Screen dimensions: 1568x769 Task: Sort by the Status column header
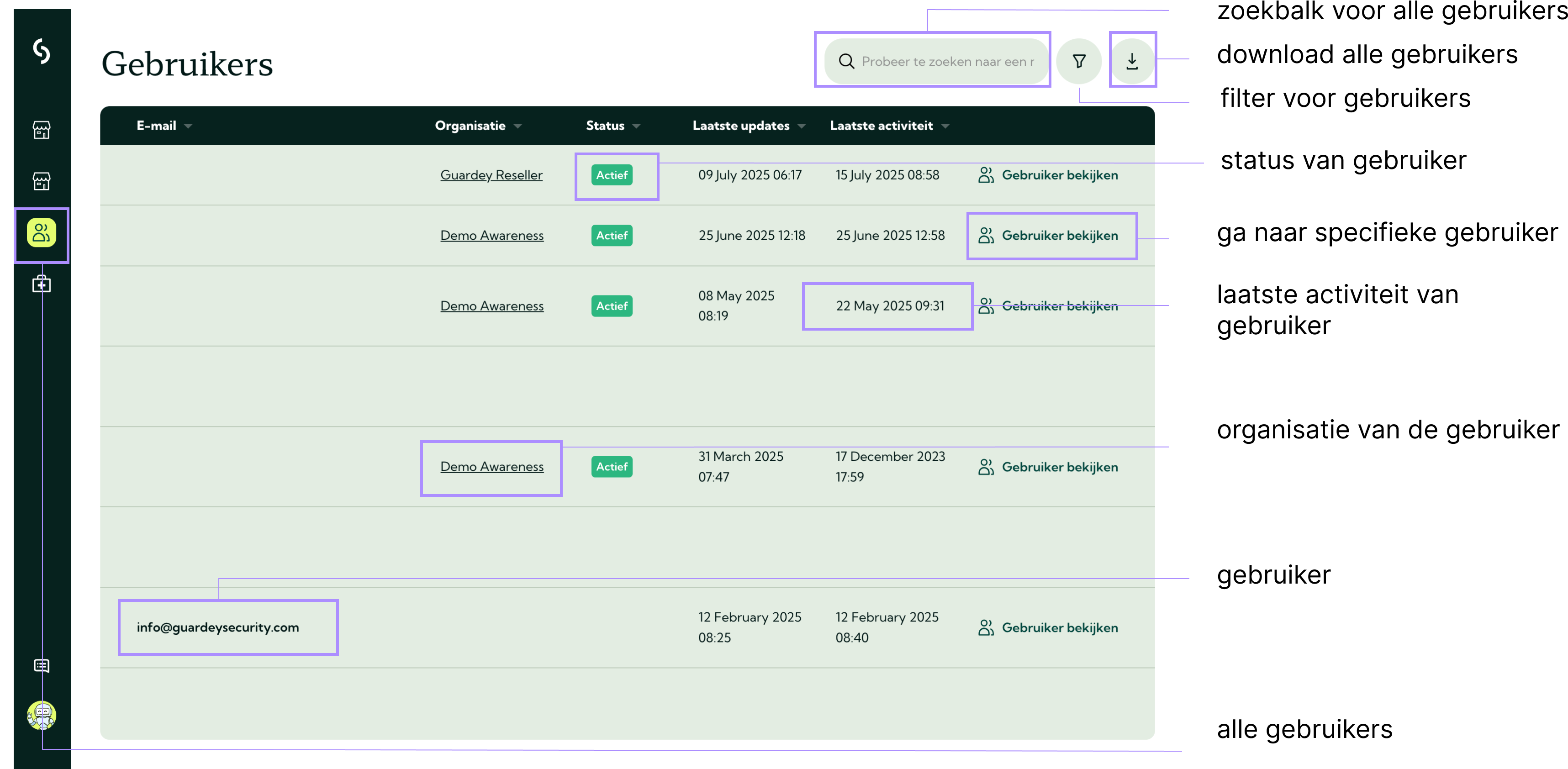[605, 126]
